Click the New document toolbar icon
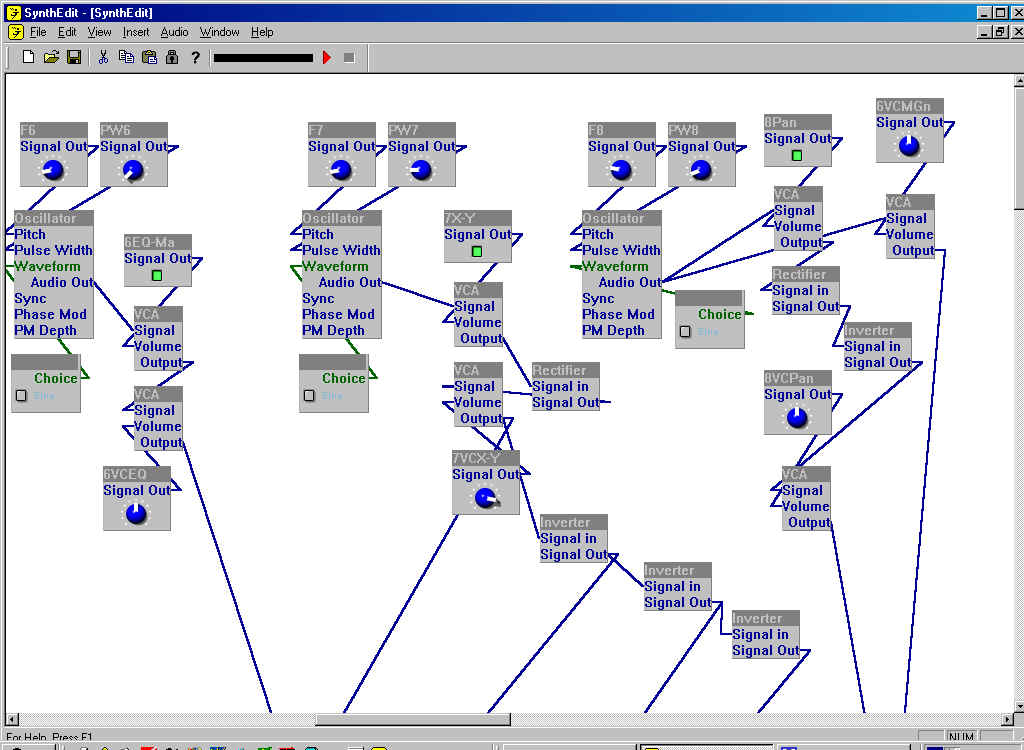The image size is (1024, 750). coord(28,58)
